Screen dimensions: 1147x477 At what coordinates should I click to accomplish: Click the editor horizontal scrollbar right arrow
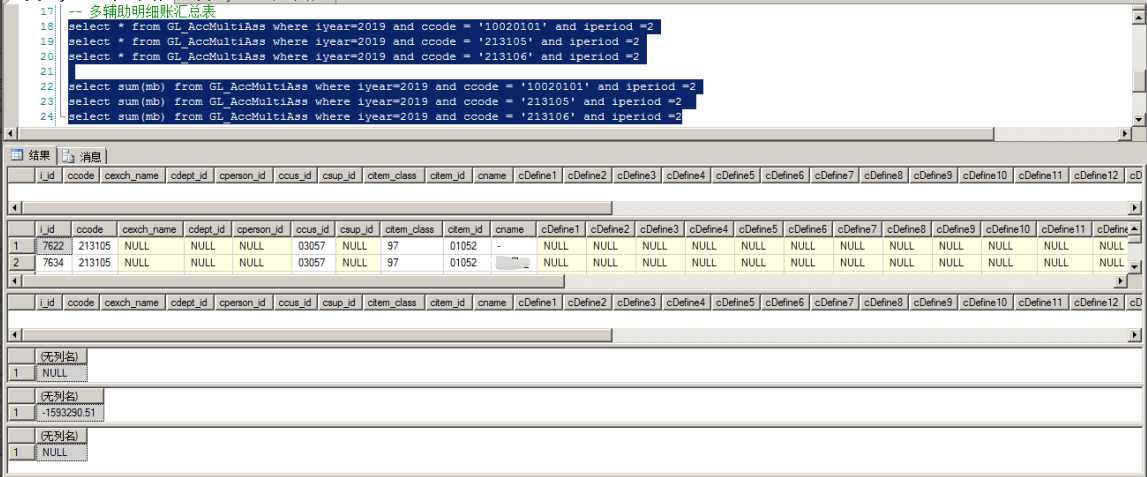(x=1125, y=134)
